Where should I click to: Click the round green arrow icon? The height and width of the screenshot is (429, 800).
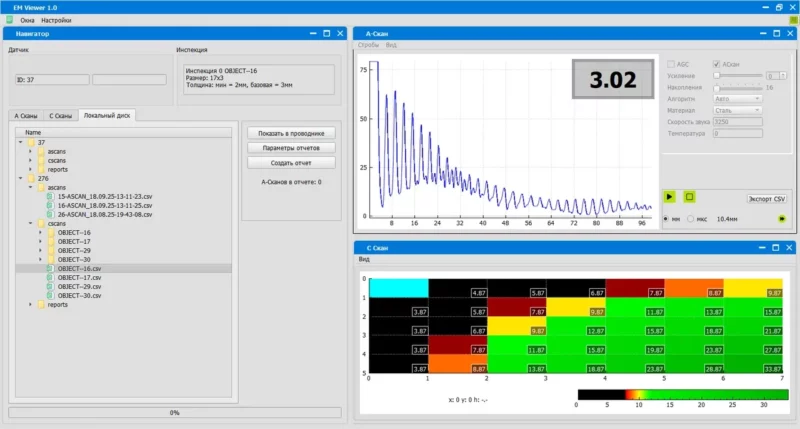[x=782, y=217]
